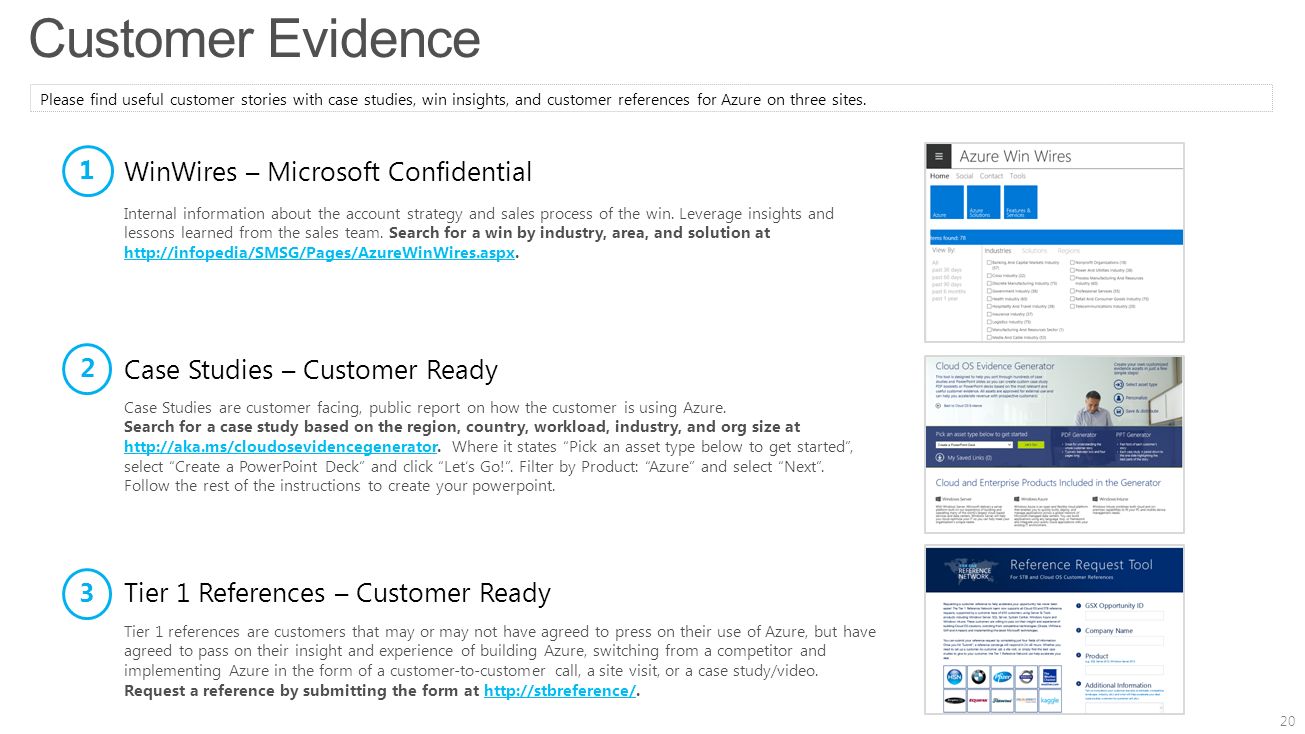This screenshot has width=1305, height=734.
Task: Click the Company Name input field
Action: [1124, 641]
